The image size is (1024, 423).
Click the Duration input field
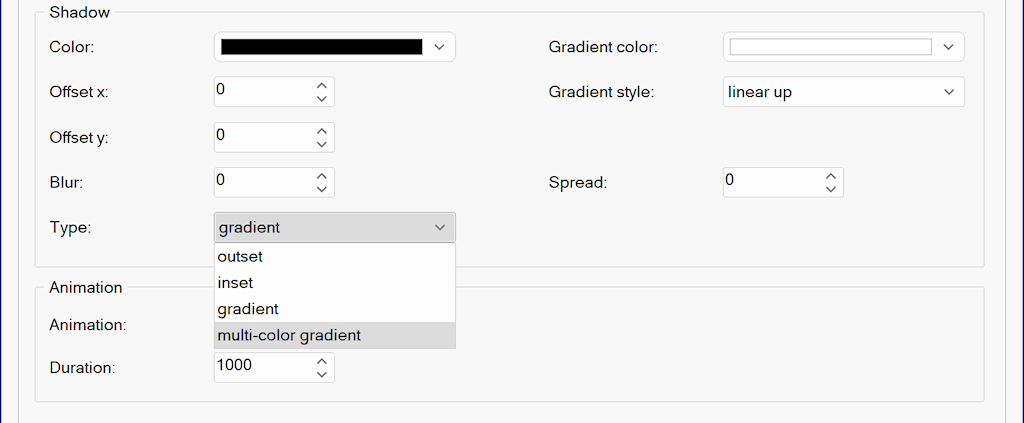260,367
